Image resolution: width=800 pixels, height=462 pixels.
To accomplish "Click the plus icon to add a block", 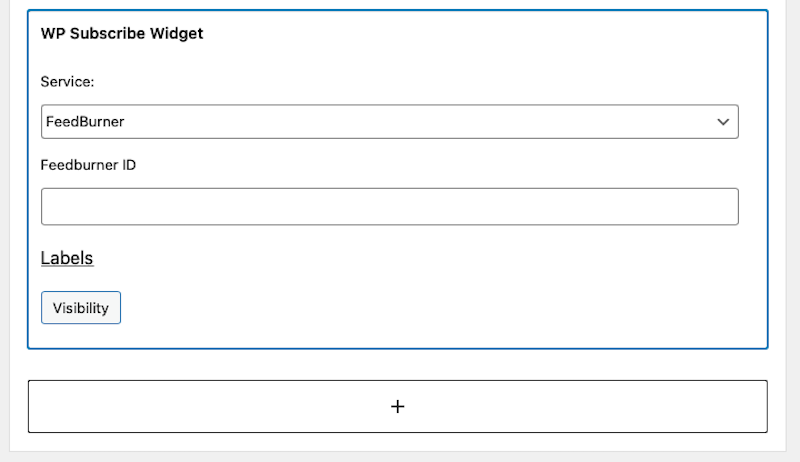I will tap(397, 407).
